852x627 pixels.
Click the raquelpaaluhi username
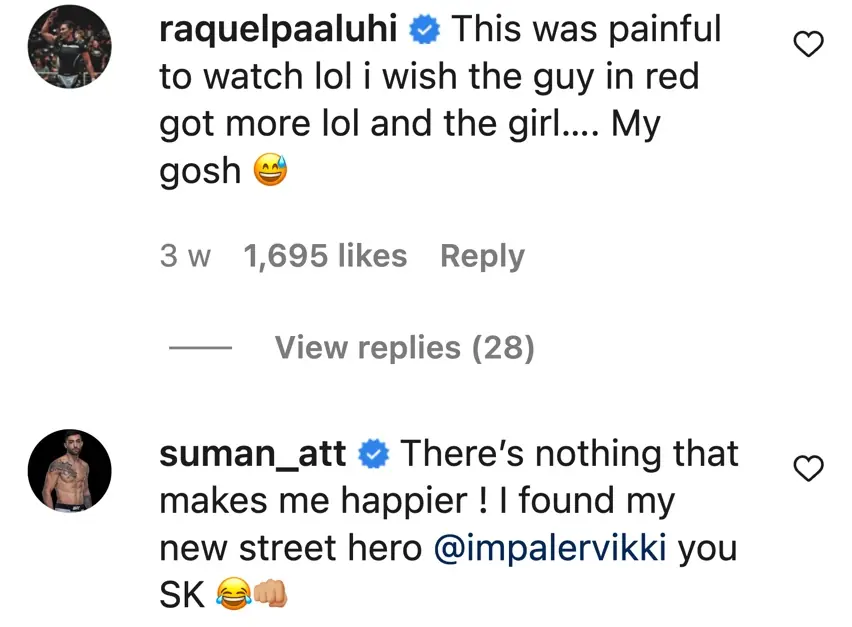pyautogui.click(x=279, y=31)
